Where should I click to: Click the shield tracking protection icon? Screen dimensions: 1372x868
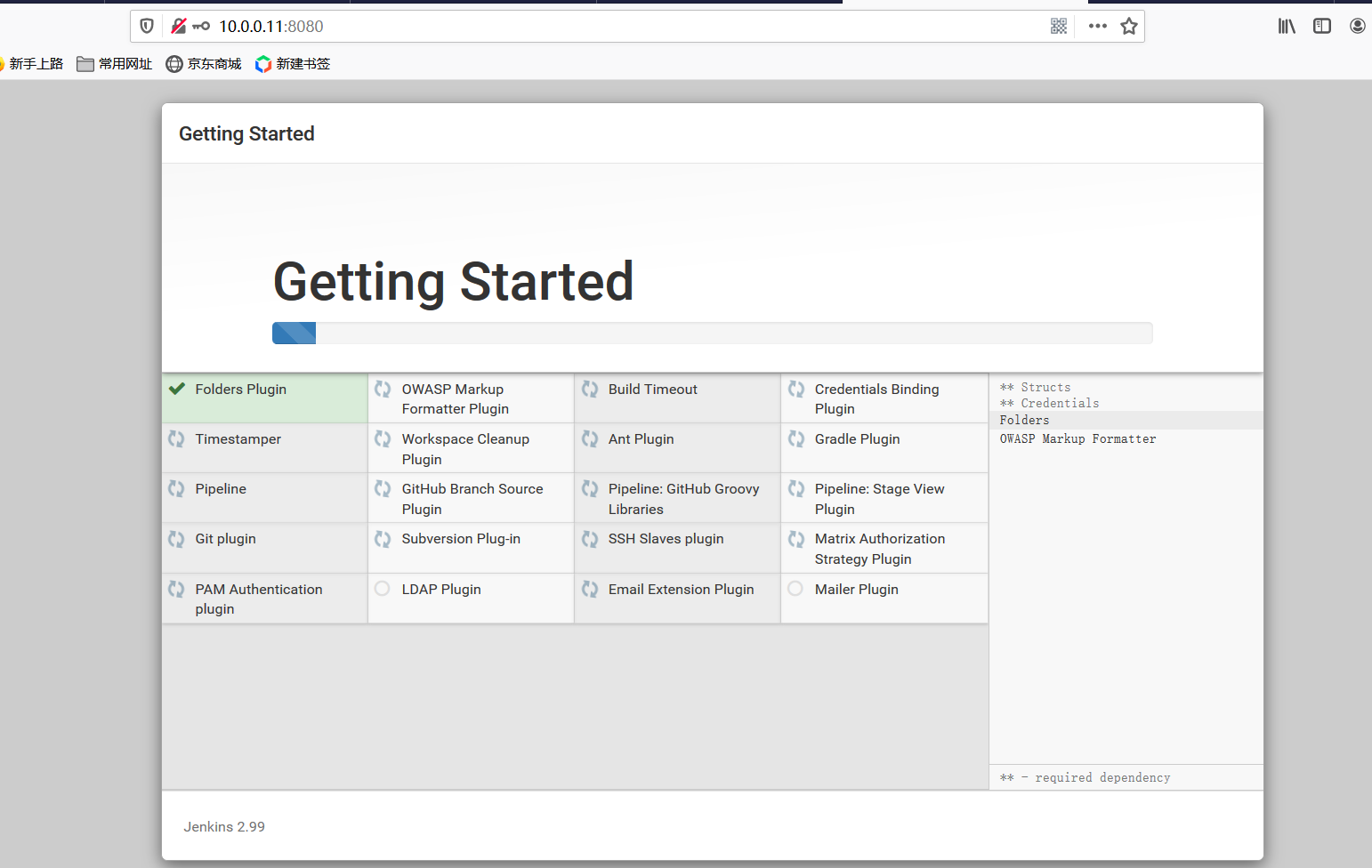[x=148, y=26]
